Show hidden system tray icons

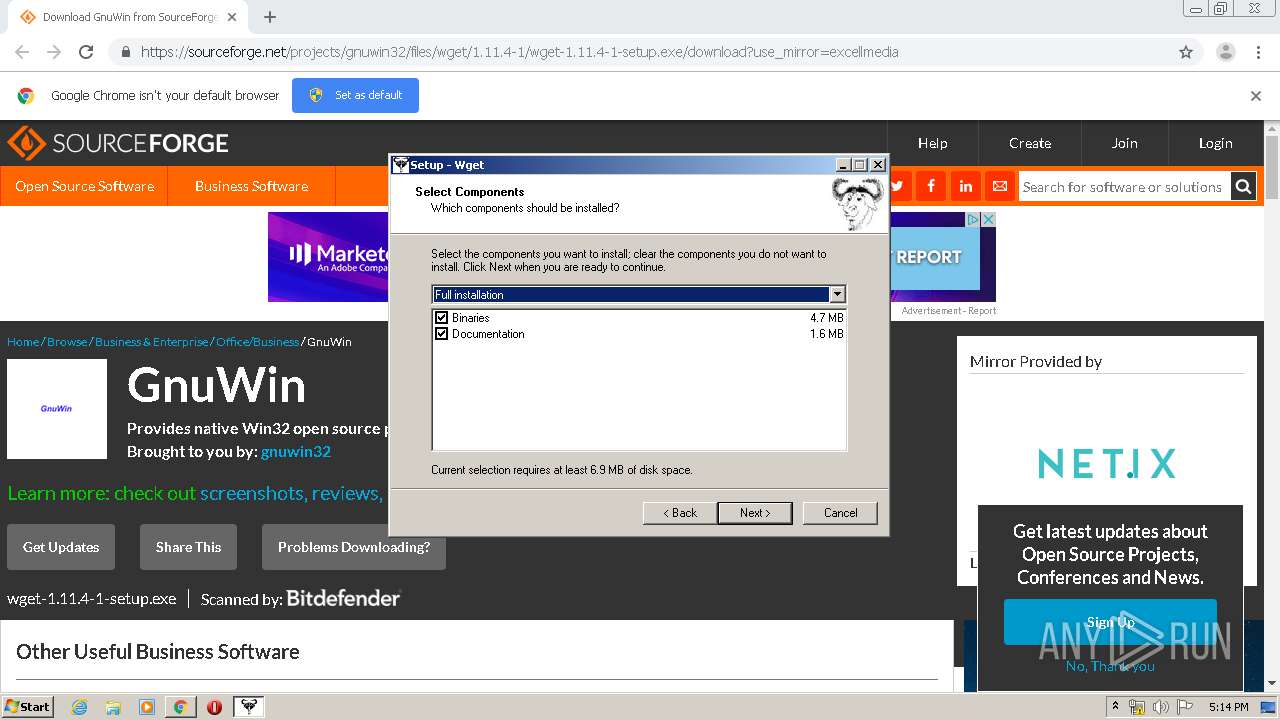tap(1116, 706)
